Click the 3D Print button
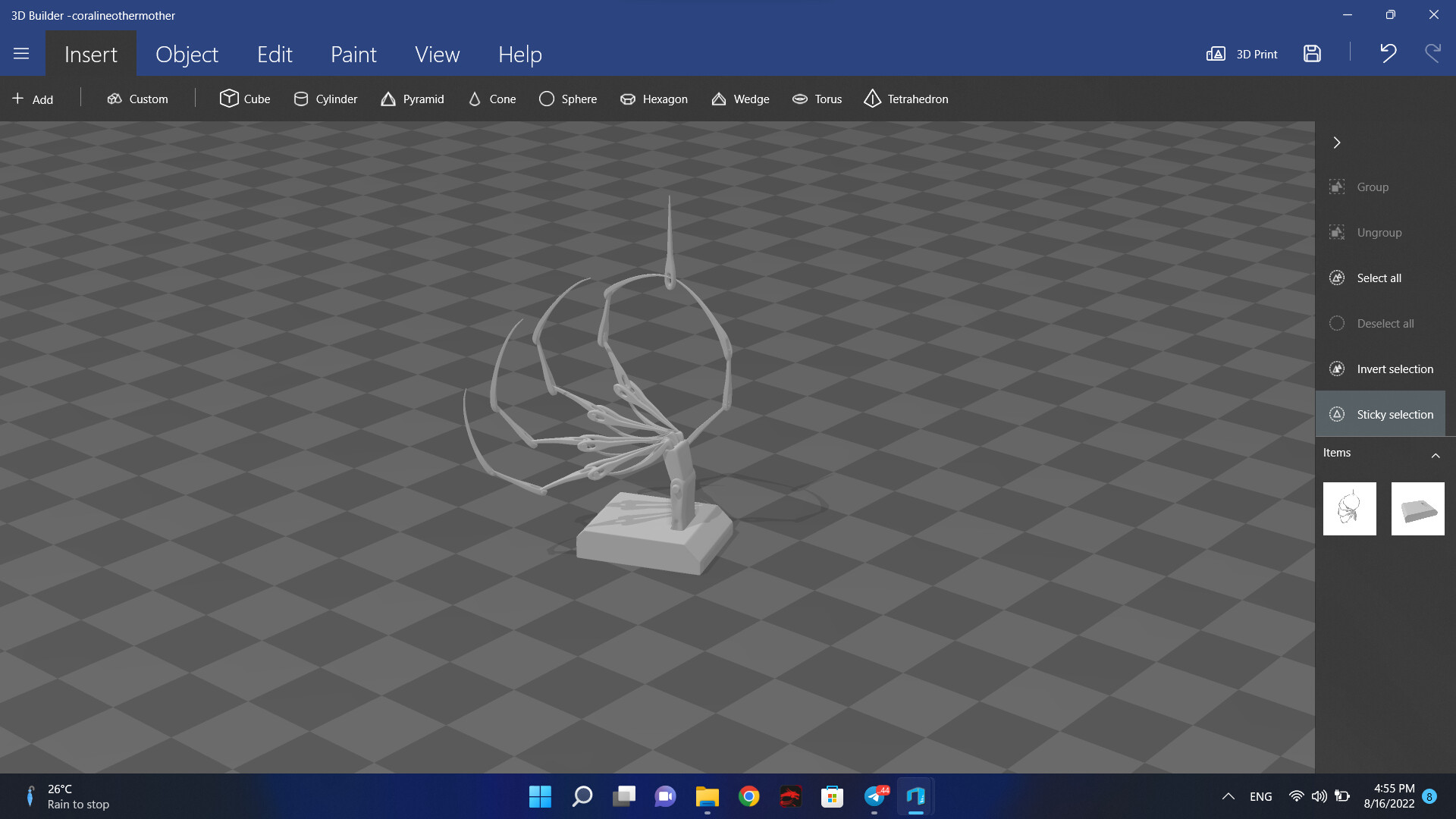1456x819 pixels. [1242, 54]
